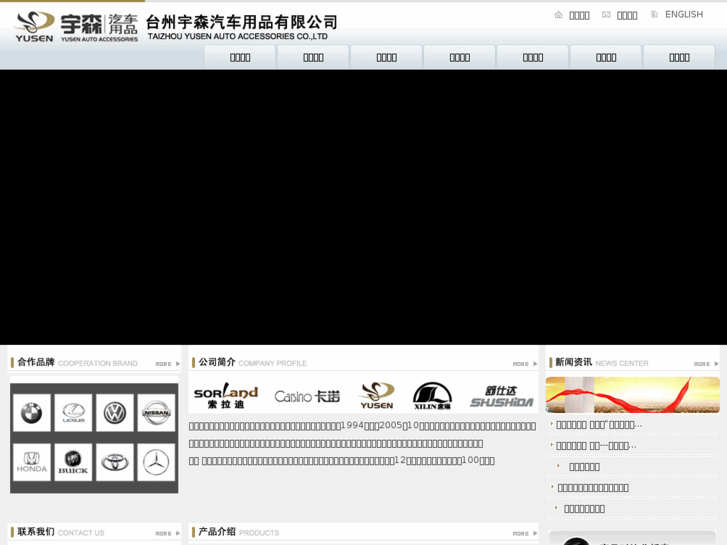
Task: Click the large black banner area
Action: (x=364, y=207)
